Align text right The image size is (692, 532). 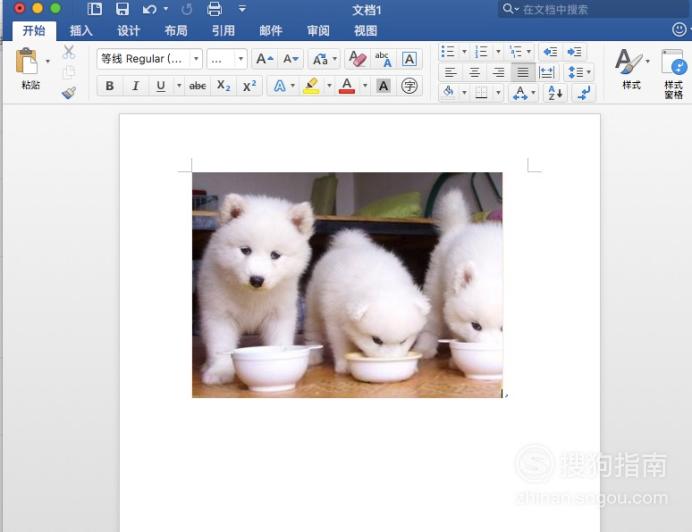tap(499, 72)
